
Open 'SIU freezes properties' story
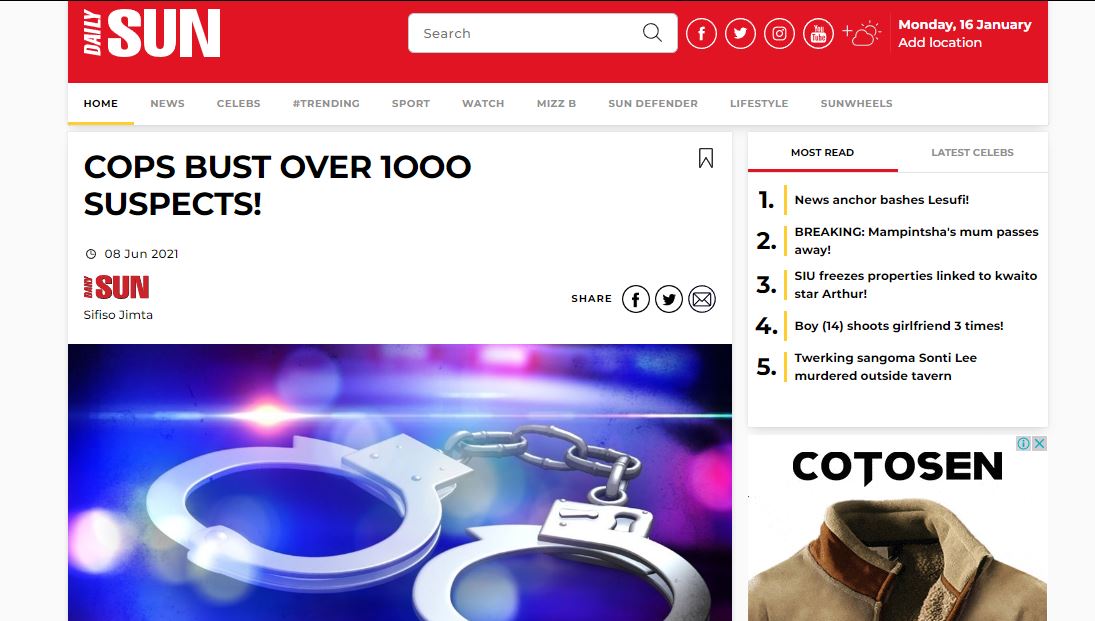click(916, 284)
